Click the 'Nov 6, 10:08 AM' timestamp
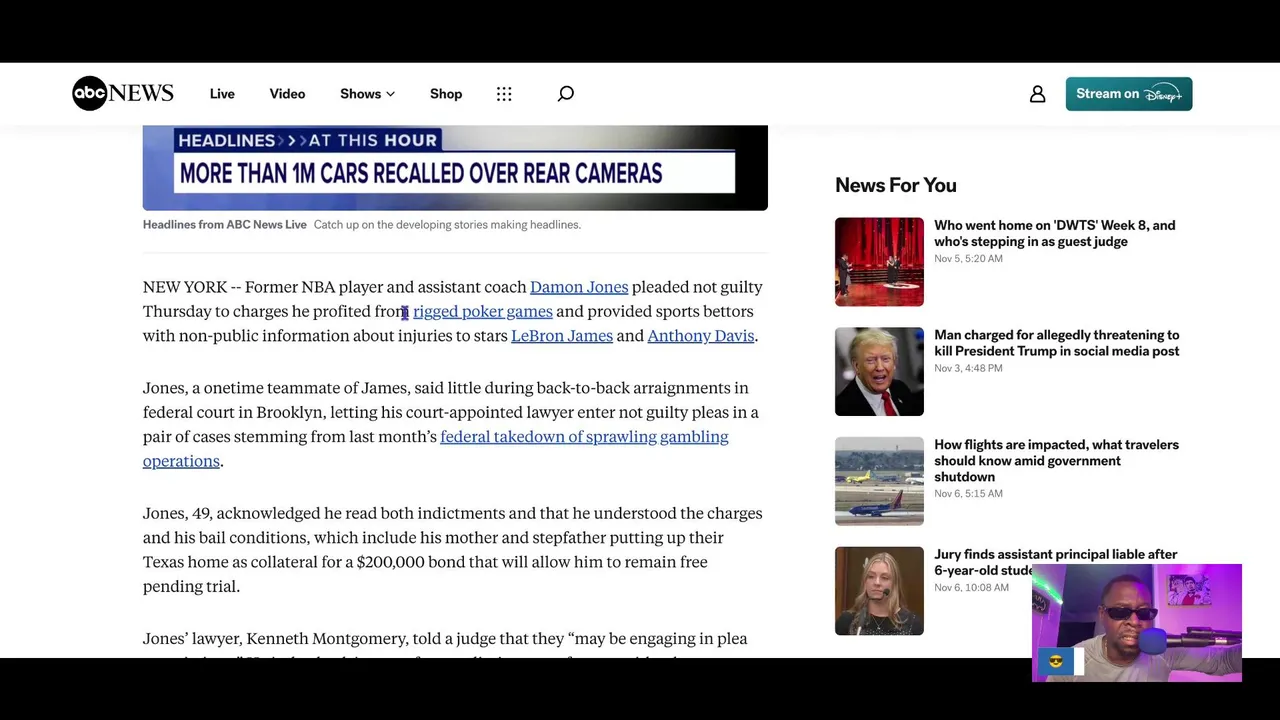This screenshot has width=1280, height=720. [971, 588]
